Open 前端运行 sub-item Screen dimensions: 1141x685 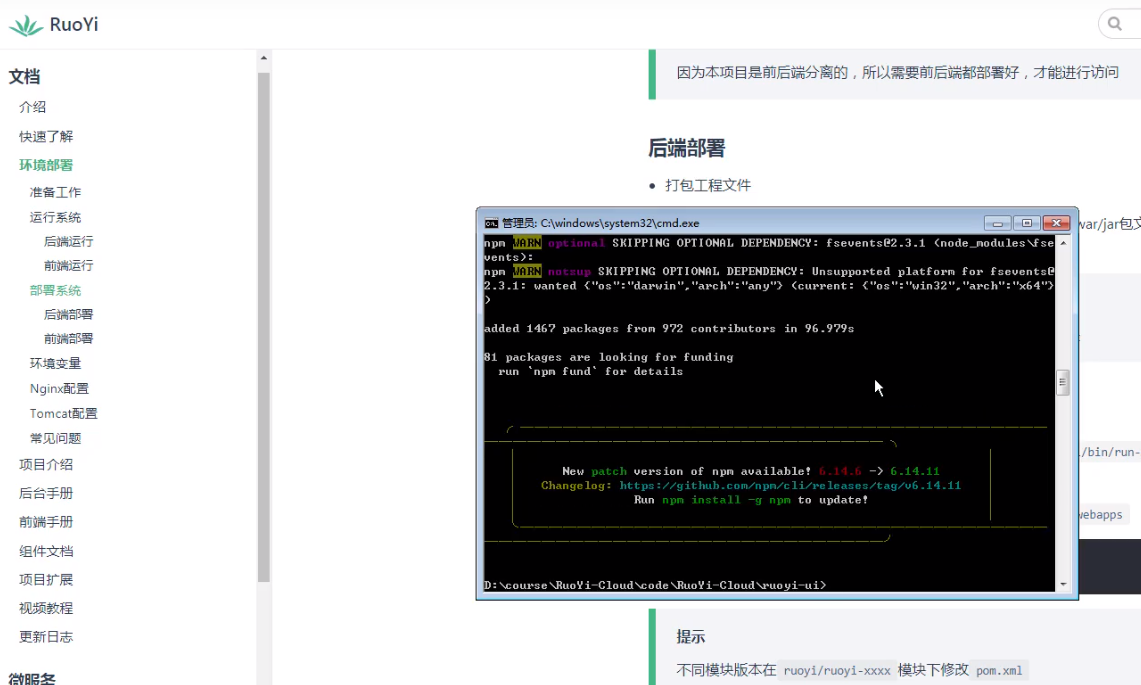[68, 266]
